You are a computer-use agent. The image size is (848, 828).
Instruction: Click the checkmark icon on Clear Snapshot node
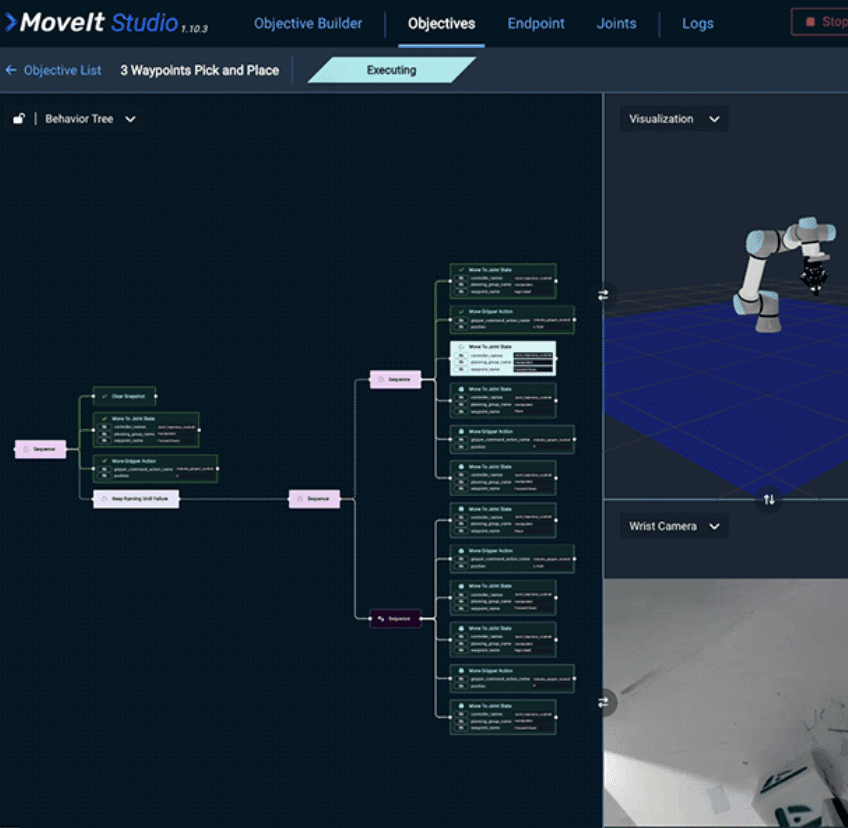pos(104,396)
